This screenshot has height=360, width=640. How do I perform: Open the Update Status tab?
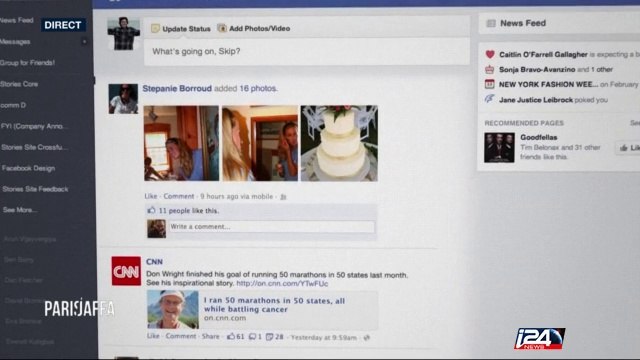pos(181,29)
